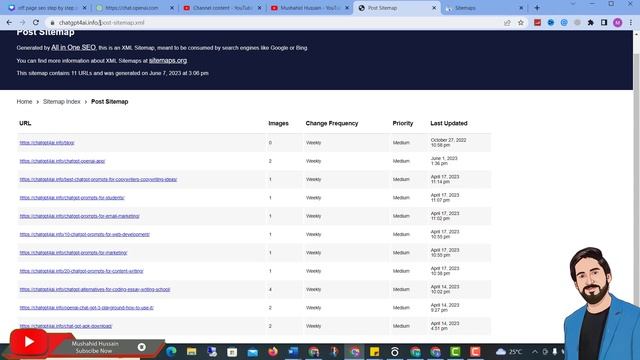Screen dimensions: 640x360
Task: Open the chatgpt-openai-app URL link
Action: pos(62,161)
